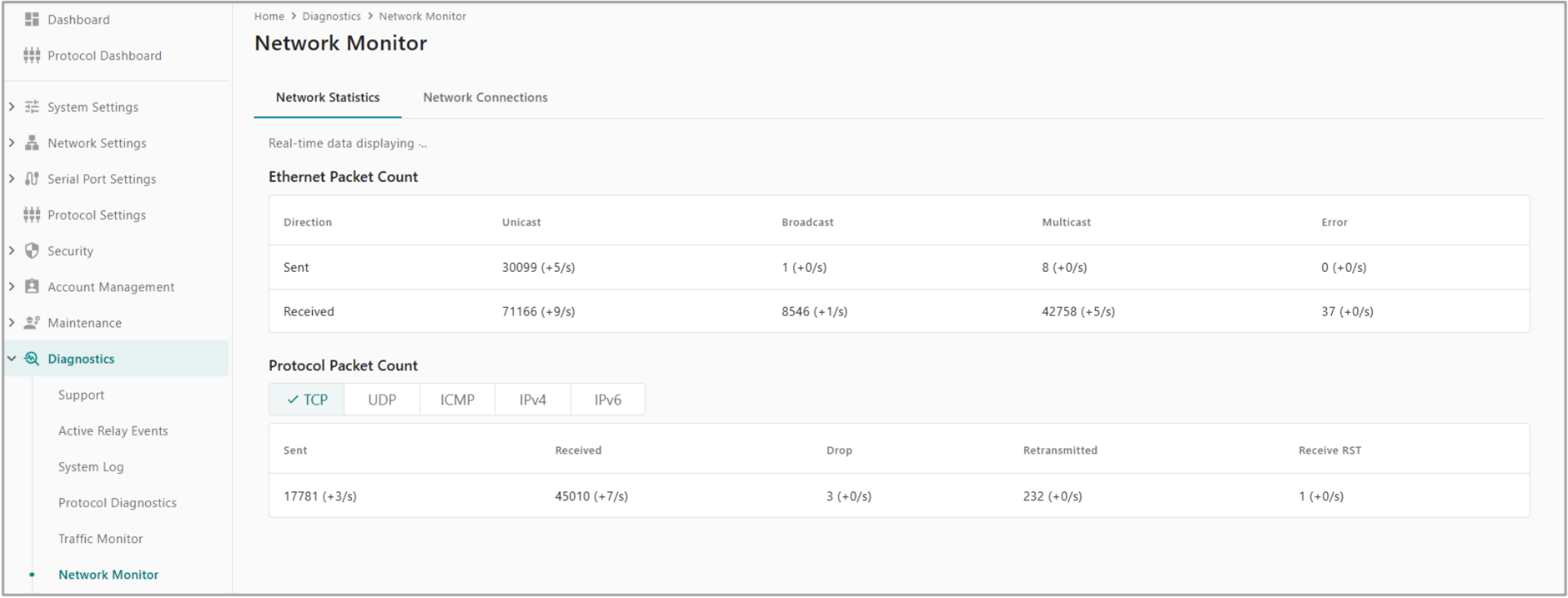1568x598 pixels.
Task: Switch to the Network Connections tab
Action: point(485,97)
